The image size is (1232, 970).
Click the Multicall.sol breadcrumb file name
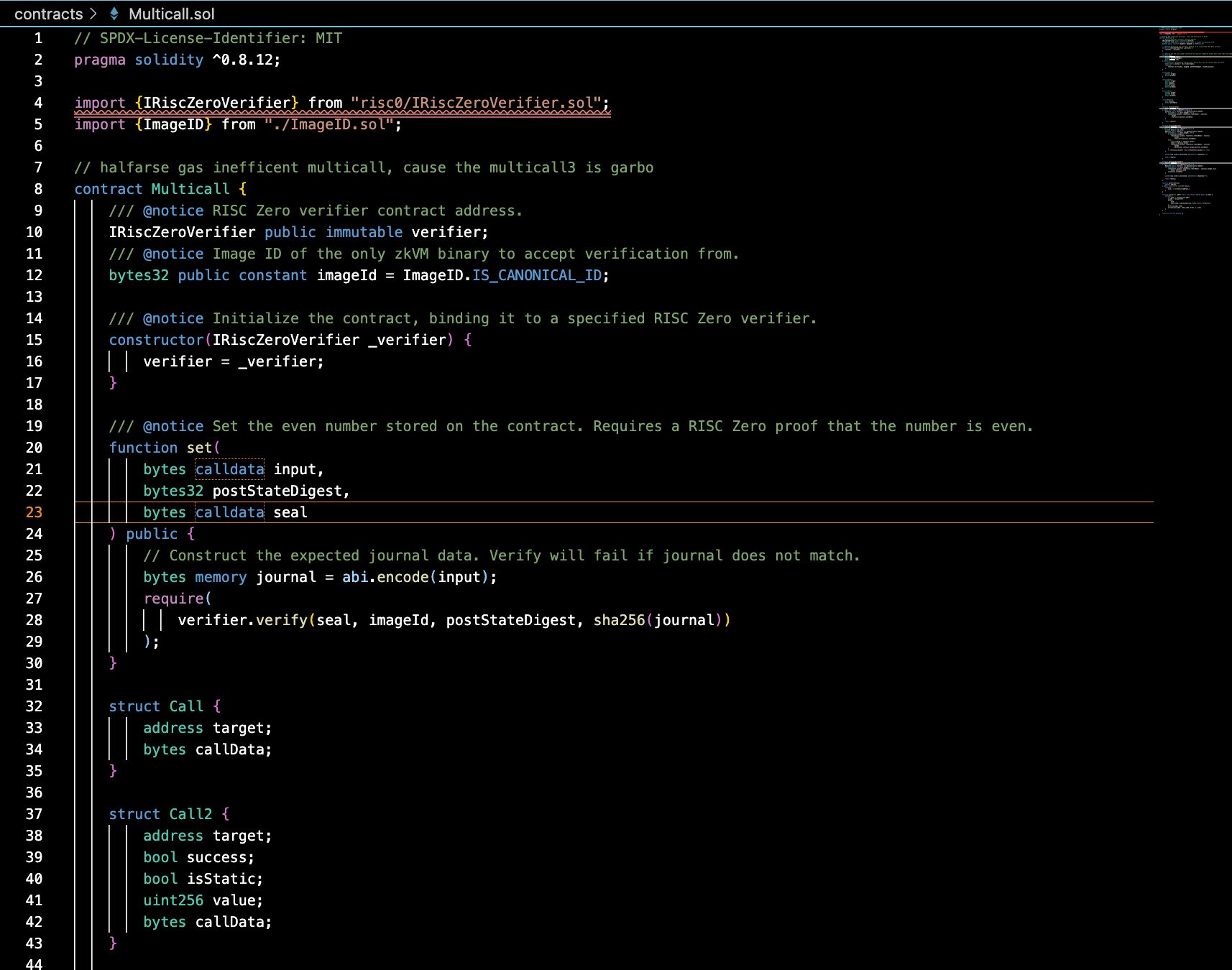tap(171, 14)
